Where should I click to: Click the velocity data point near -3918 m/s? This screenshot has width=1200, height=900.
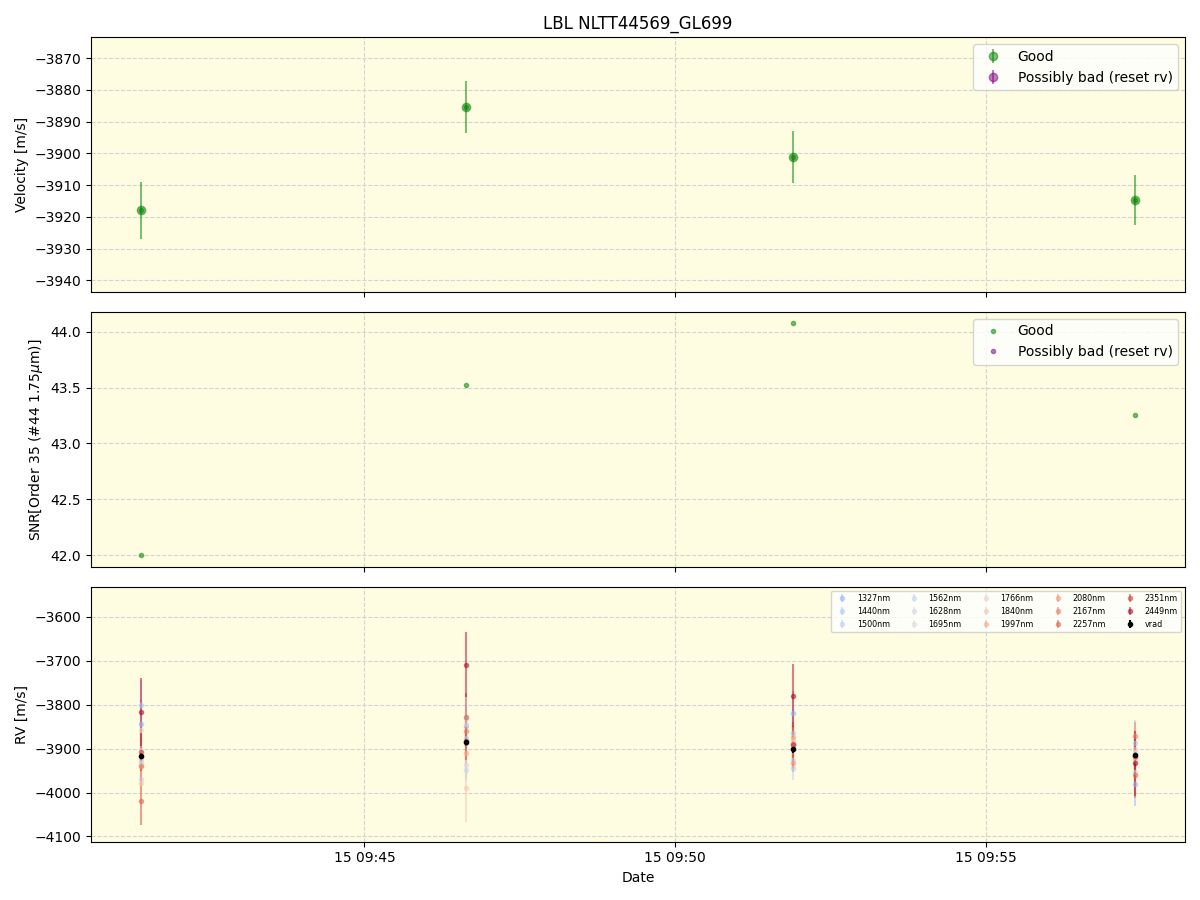pos(141,210)
